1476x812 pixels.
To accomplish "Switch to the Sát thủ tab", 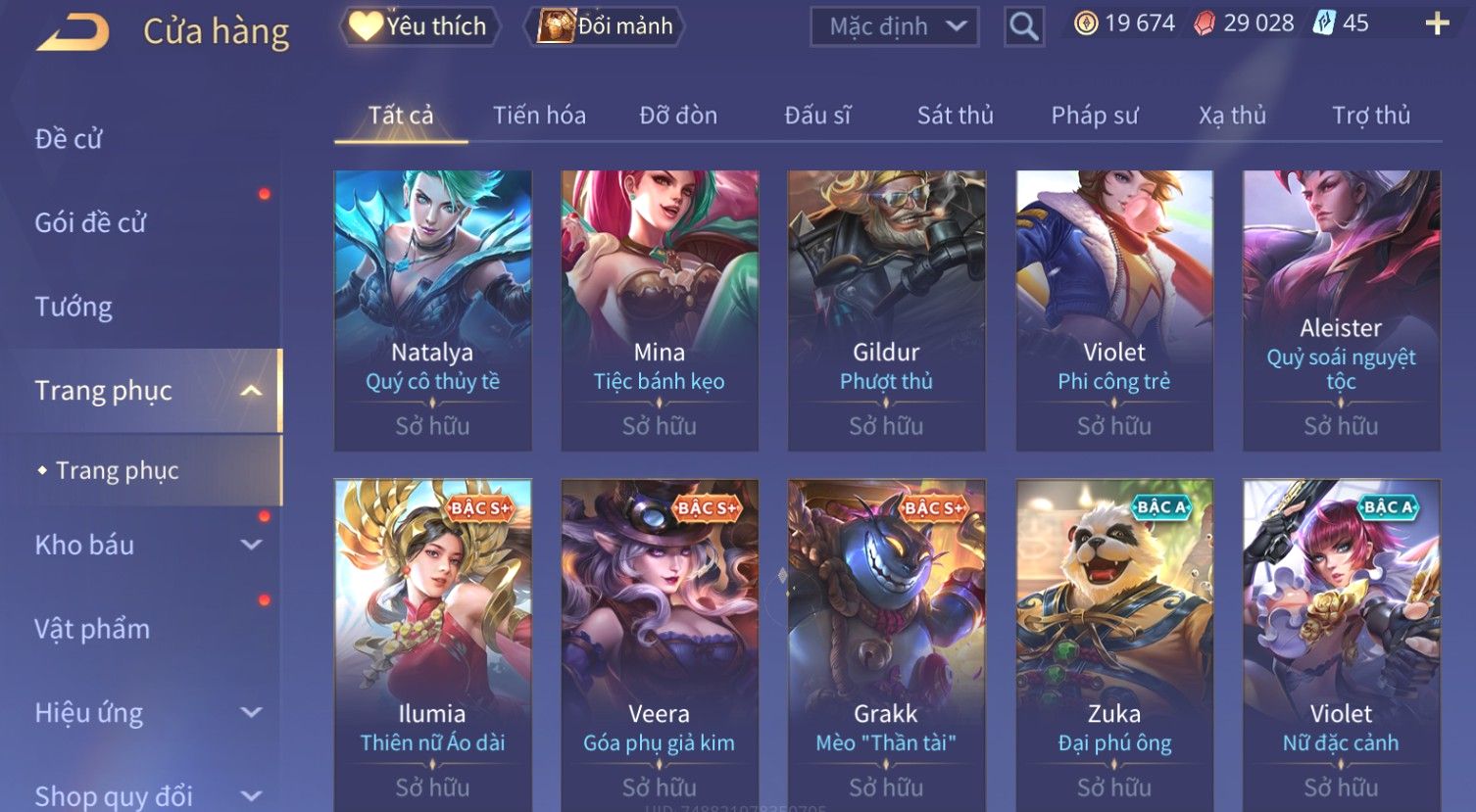I will coord(955,116).
